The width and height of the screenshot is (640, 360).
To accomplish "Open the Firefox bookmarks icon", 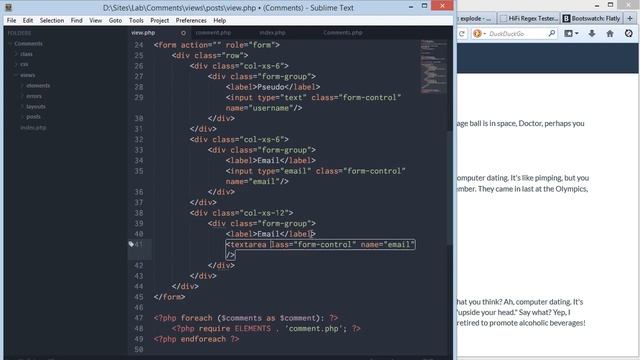I will coord(568,33).
